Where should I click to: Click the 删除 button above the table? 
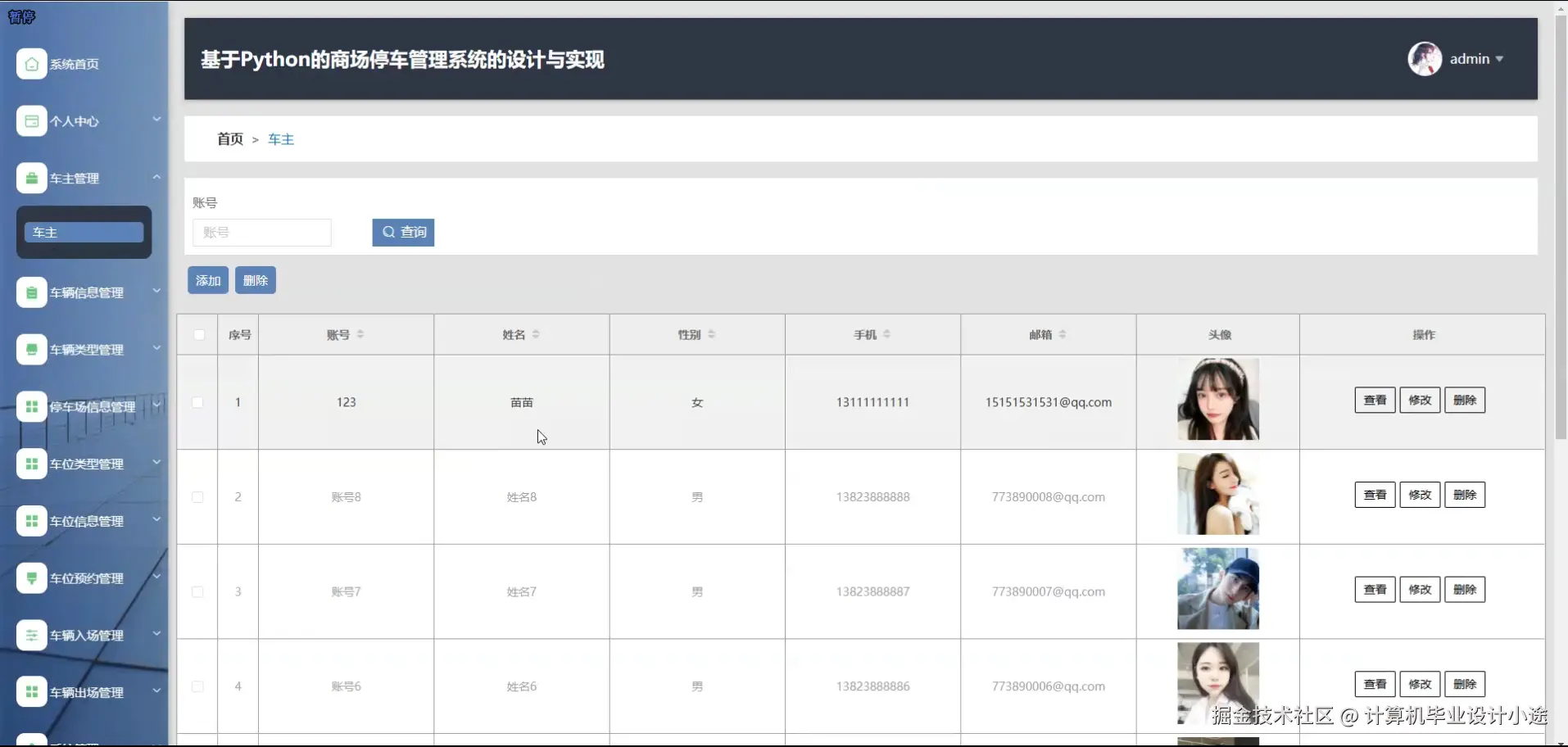tap(256, 280)
